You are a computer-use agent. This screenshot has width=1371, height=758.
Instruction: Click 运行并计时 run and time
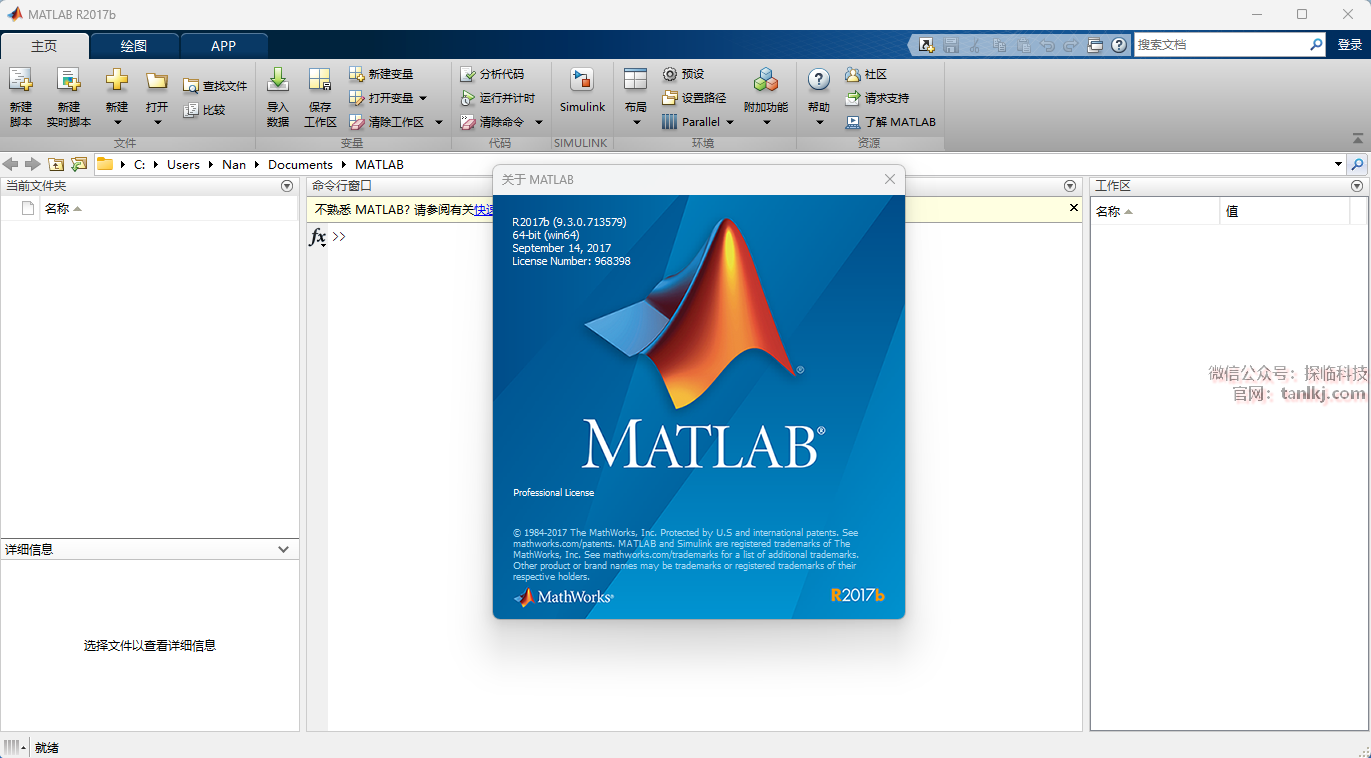point(498,98)
